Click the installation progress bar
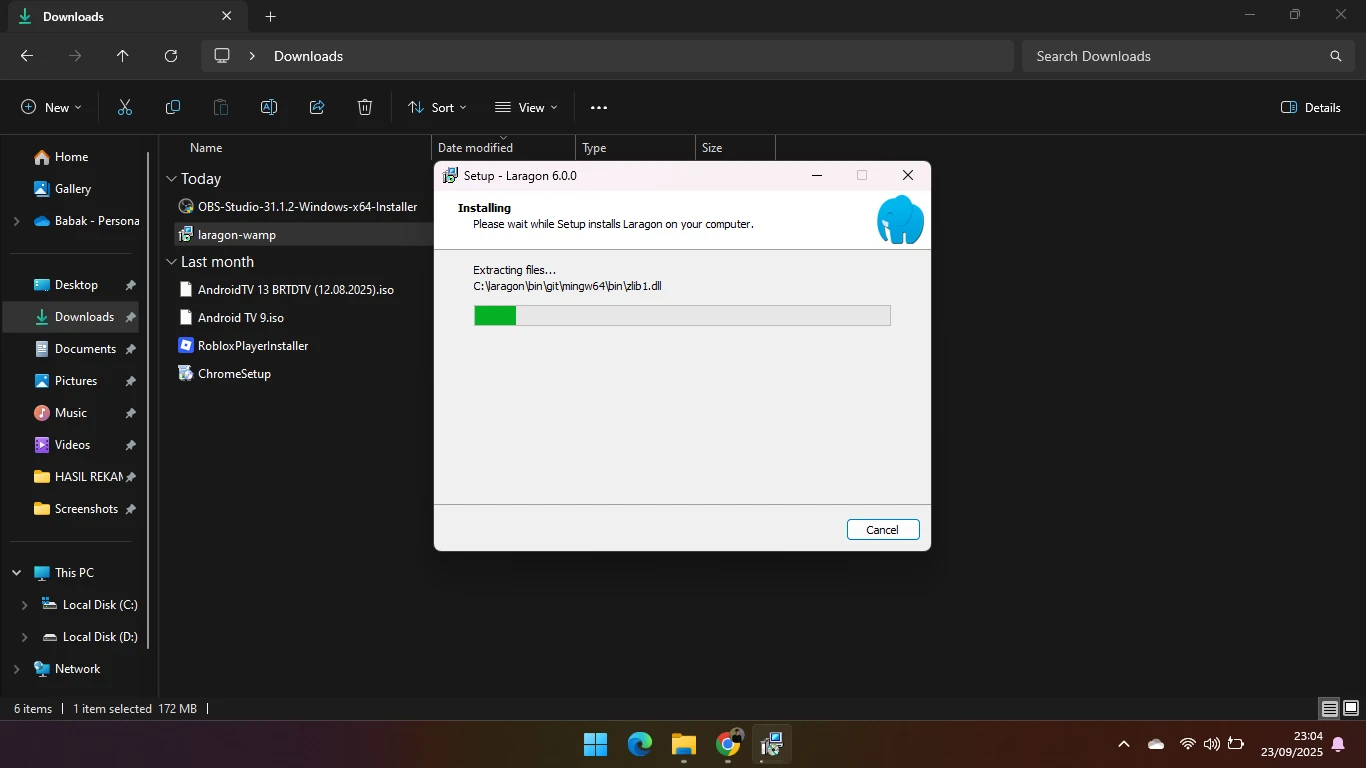This screenshot has height=768, width=1366. click(682, 316)
